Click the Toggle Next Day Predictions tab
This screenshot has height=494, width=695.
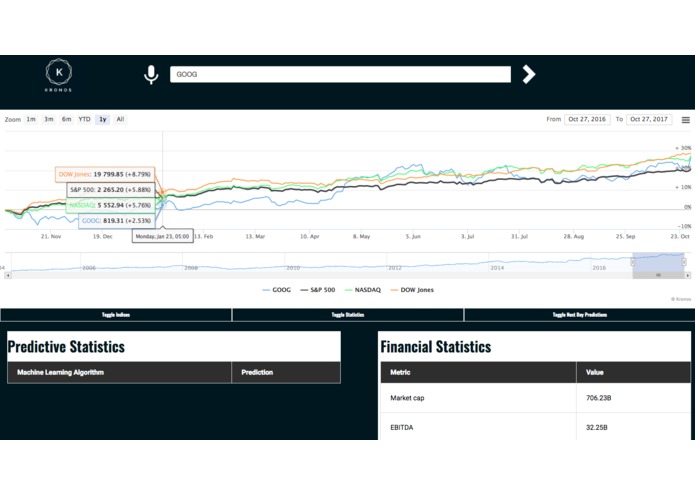(x=579, y=315)
